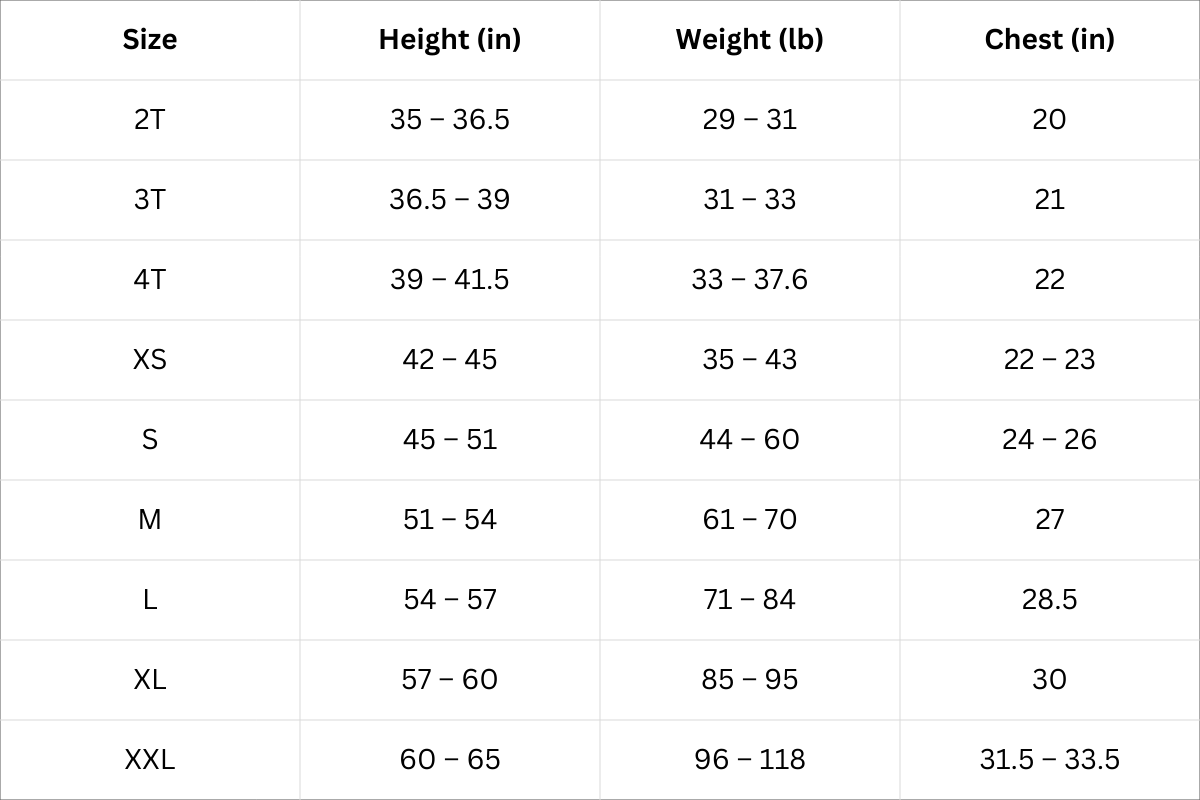The image size is (1200, 800).
Task: Select the height cell 60 – 65
Action: pos(450,760)
